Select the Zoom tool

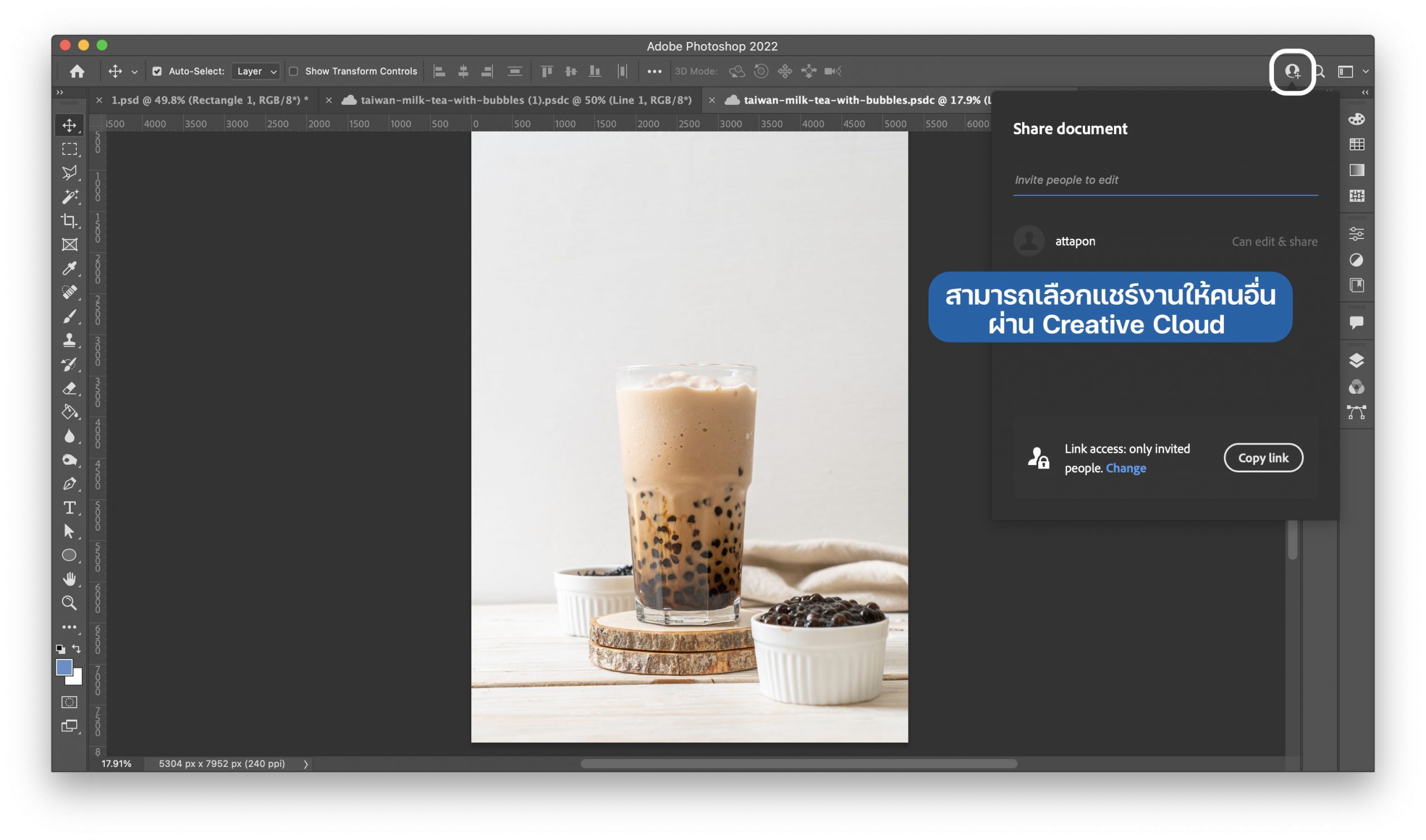69,603
